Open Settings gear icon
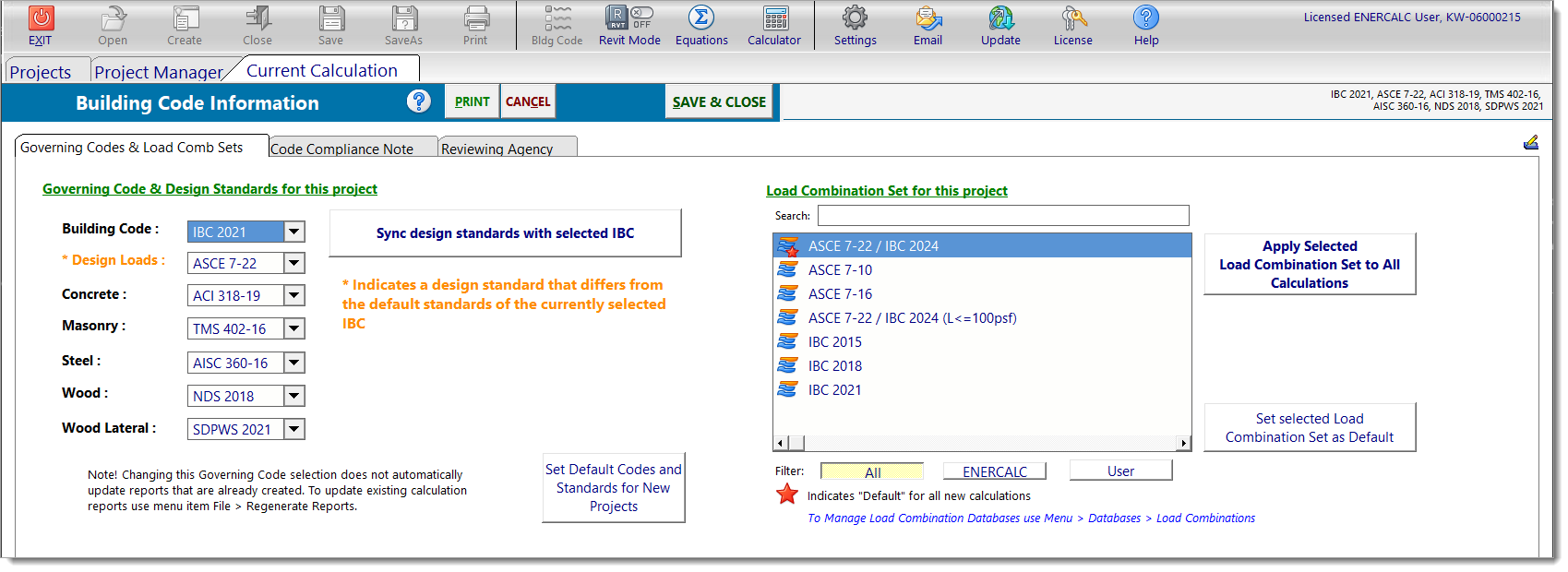 pyautogui.click(x=856, y=18)
